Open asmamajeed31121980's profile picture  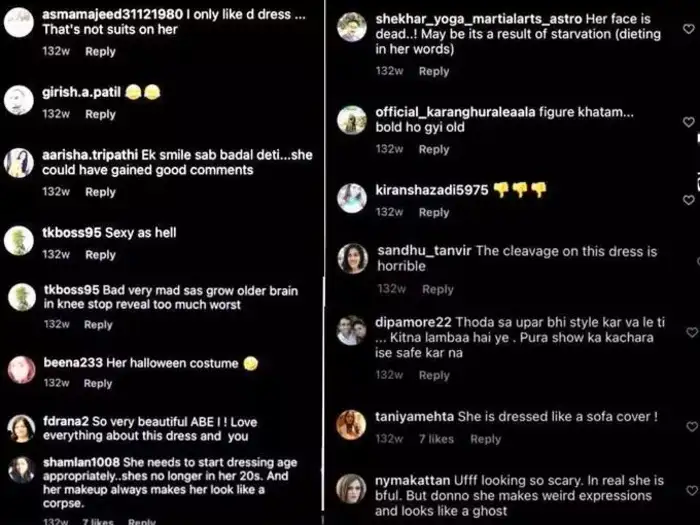19,22
